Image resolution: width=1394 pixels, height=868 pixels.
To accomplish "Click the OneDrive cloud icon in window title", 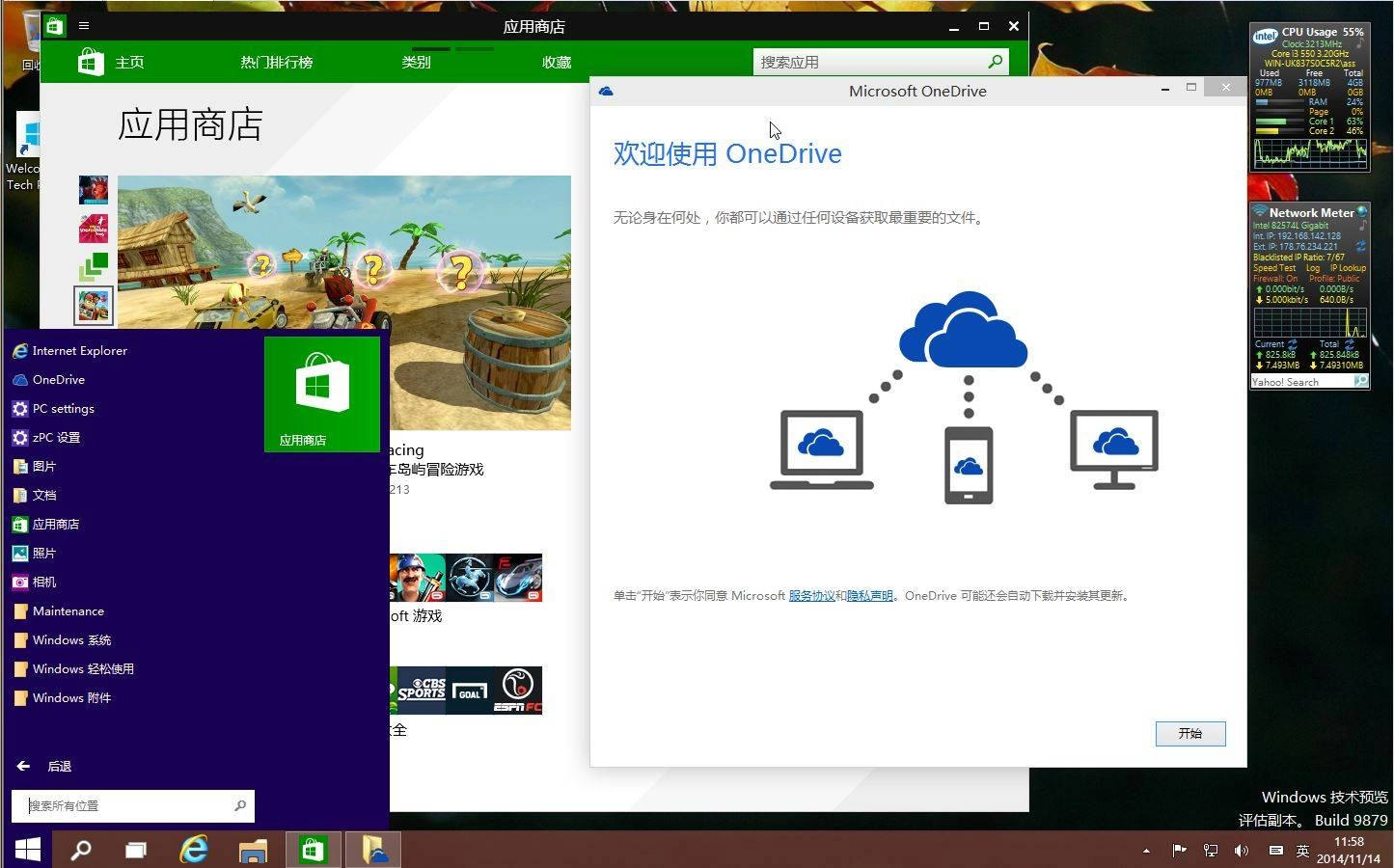I will pyautogui.click(x=606, y=91).
